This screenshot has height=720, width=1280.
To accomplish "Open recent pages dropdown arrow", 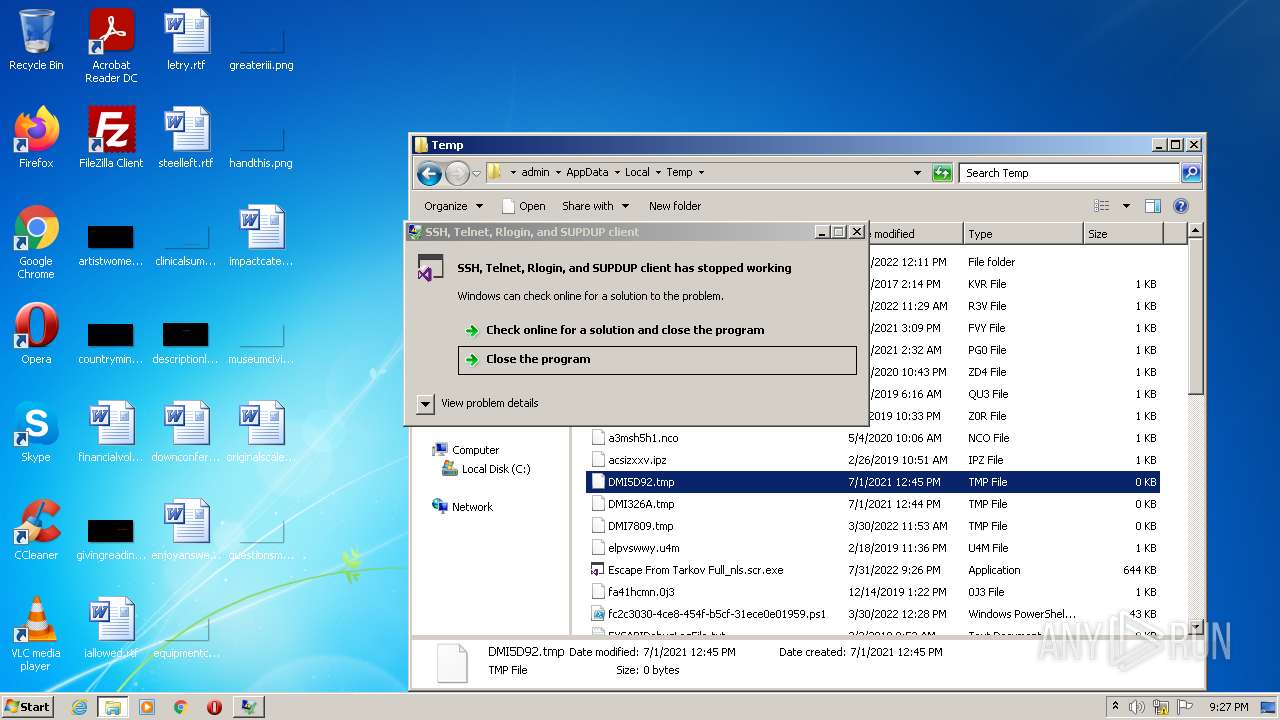I will click(x=477, y=173).
